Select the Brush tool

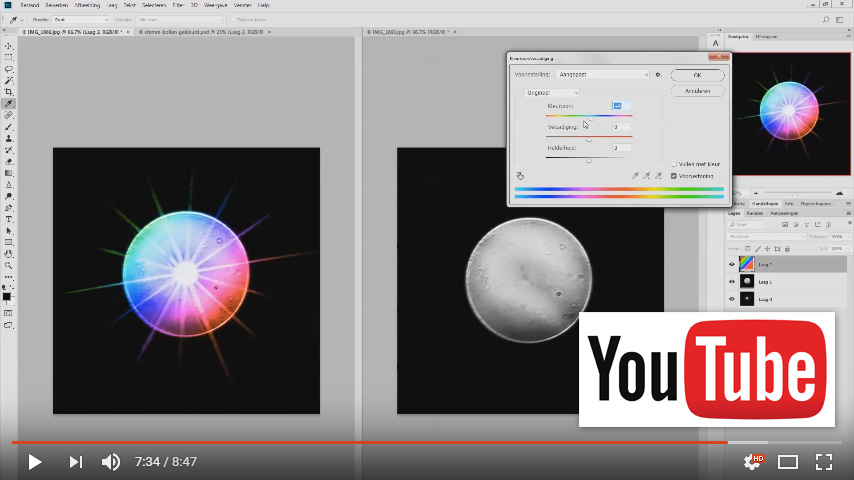coord(9,127)
